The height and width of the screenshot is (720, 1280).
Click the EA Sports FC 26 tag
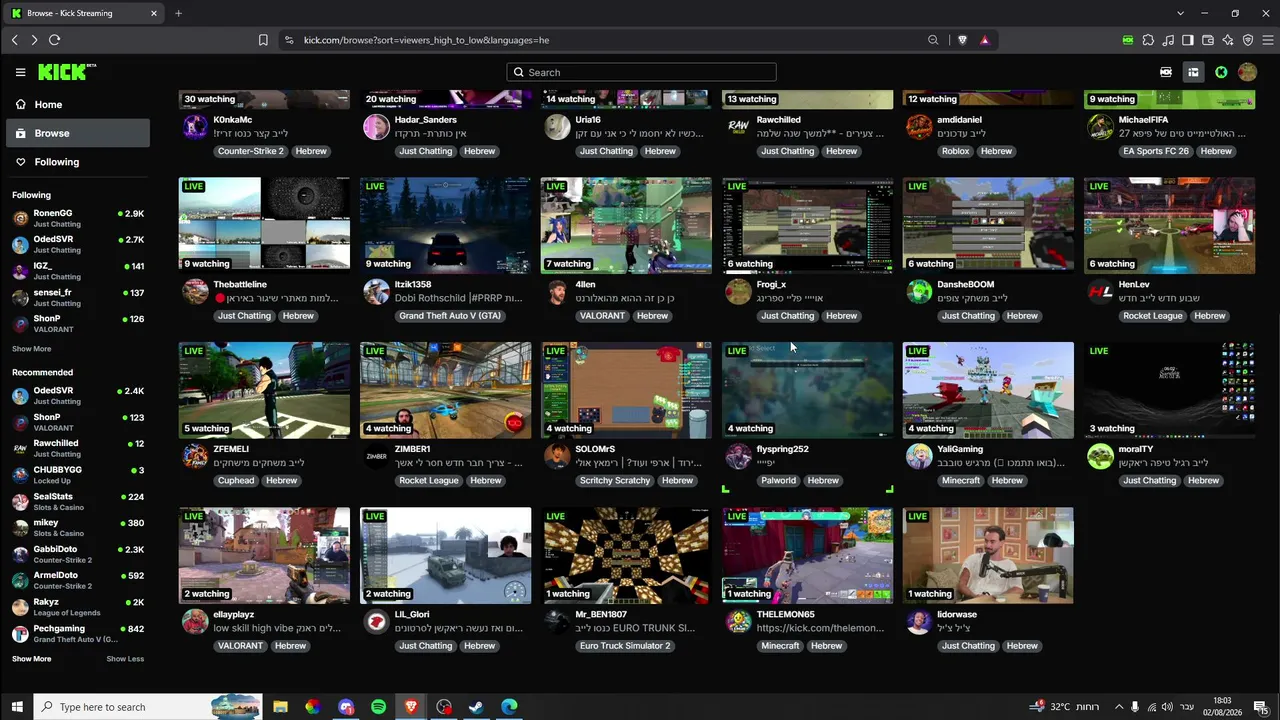pyautogui.click(x=1156, y=151)
